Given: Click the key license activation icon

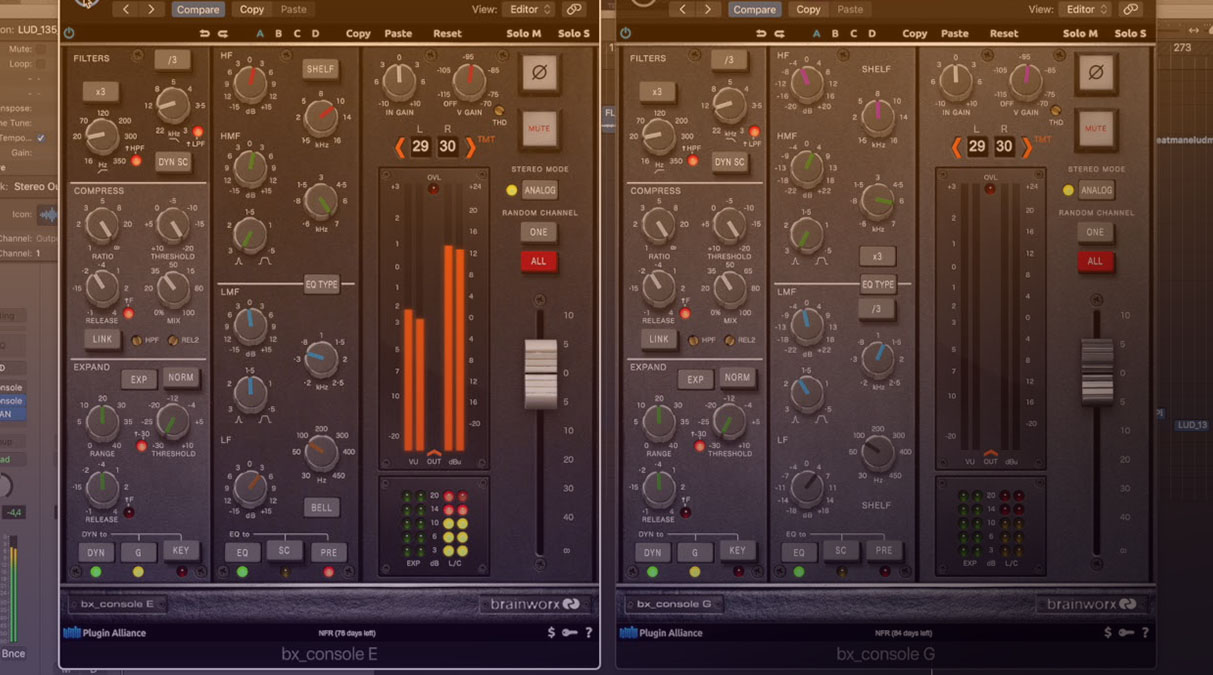Looking at the screenshot, I should click(x=568, y=632).
